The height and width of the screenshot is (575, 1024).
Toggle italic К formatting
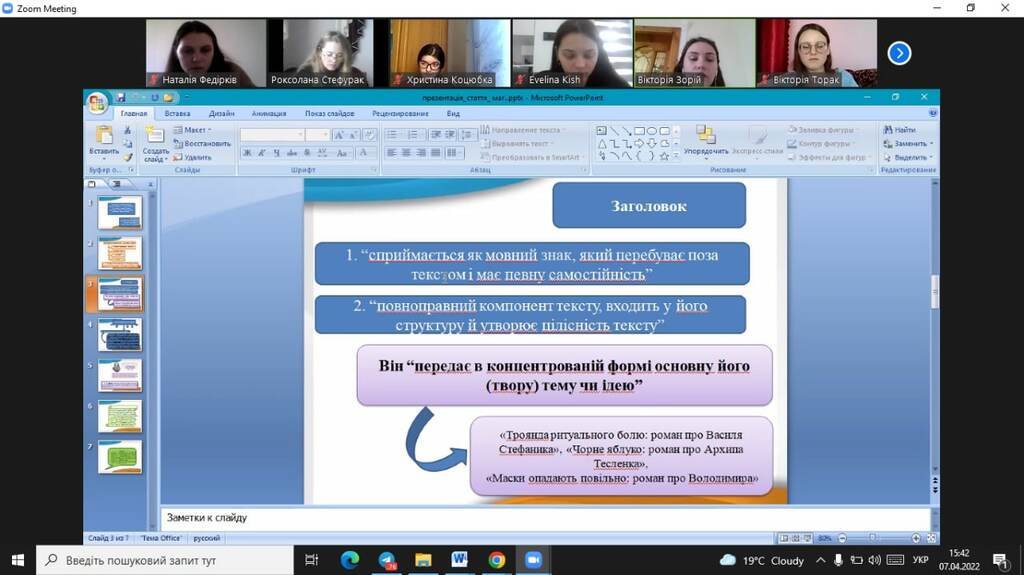click(x=262, y=153)
